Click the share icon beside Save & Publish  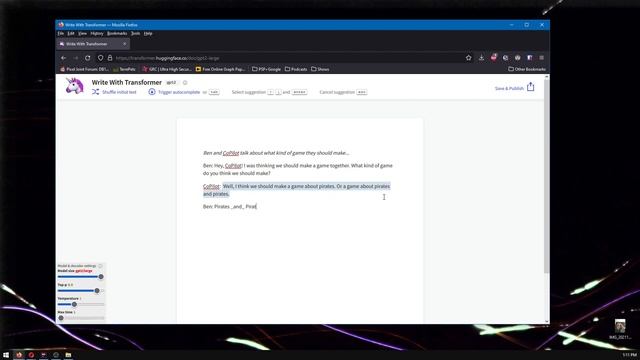click(530, 87)
